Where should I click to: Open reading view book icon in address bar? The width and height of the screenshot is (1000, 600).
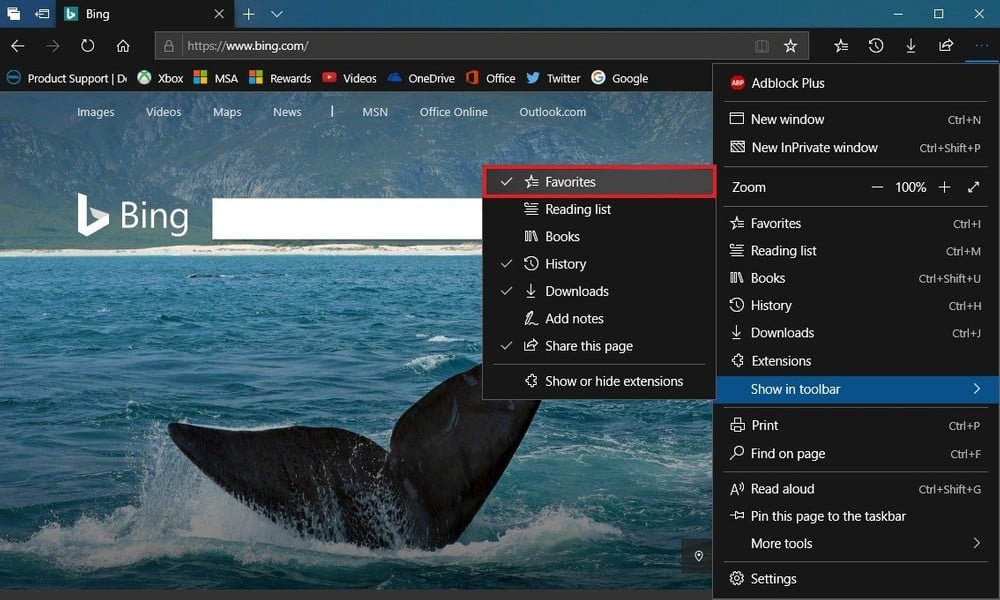point(762,46)
